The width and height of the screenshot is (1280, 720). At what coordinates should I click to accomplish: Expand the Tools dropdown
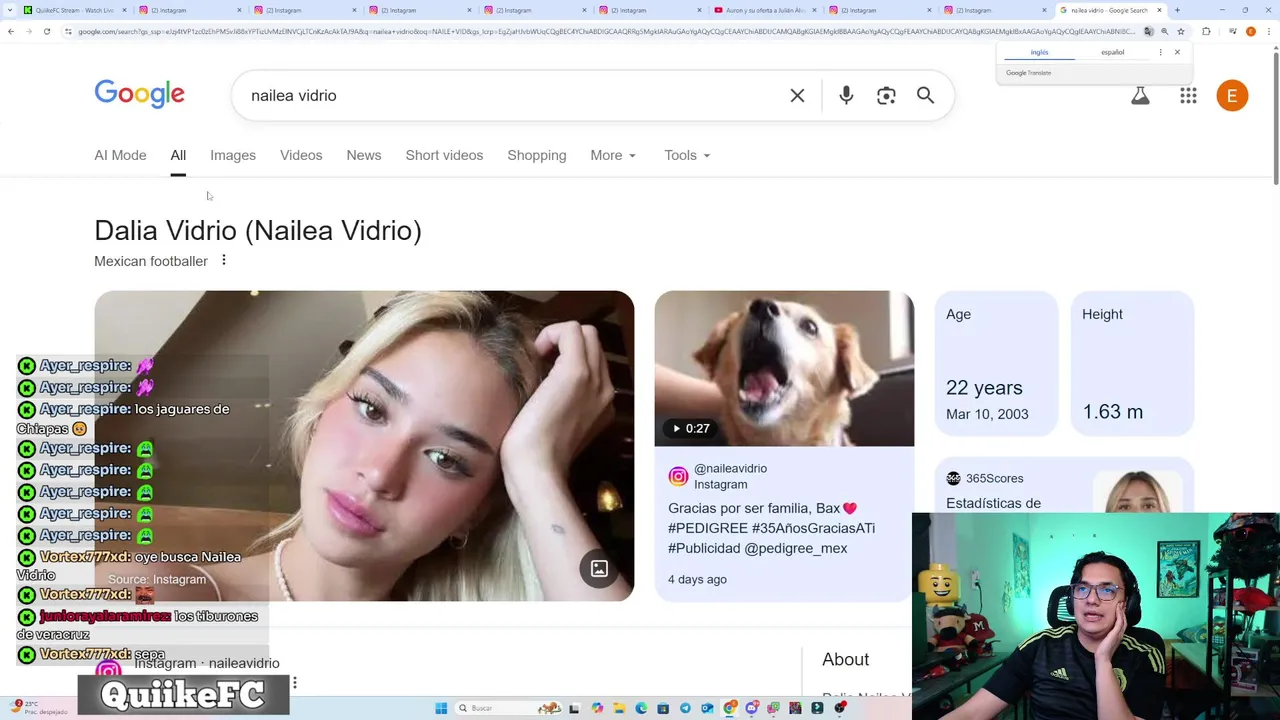tap(687, 155)
